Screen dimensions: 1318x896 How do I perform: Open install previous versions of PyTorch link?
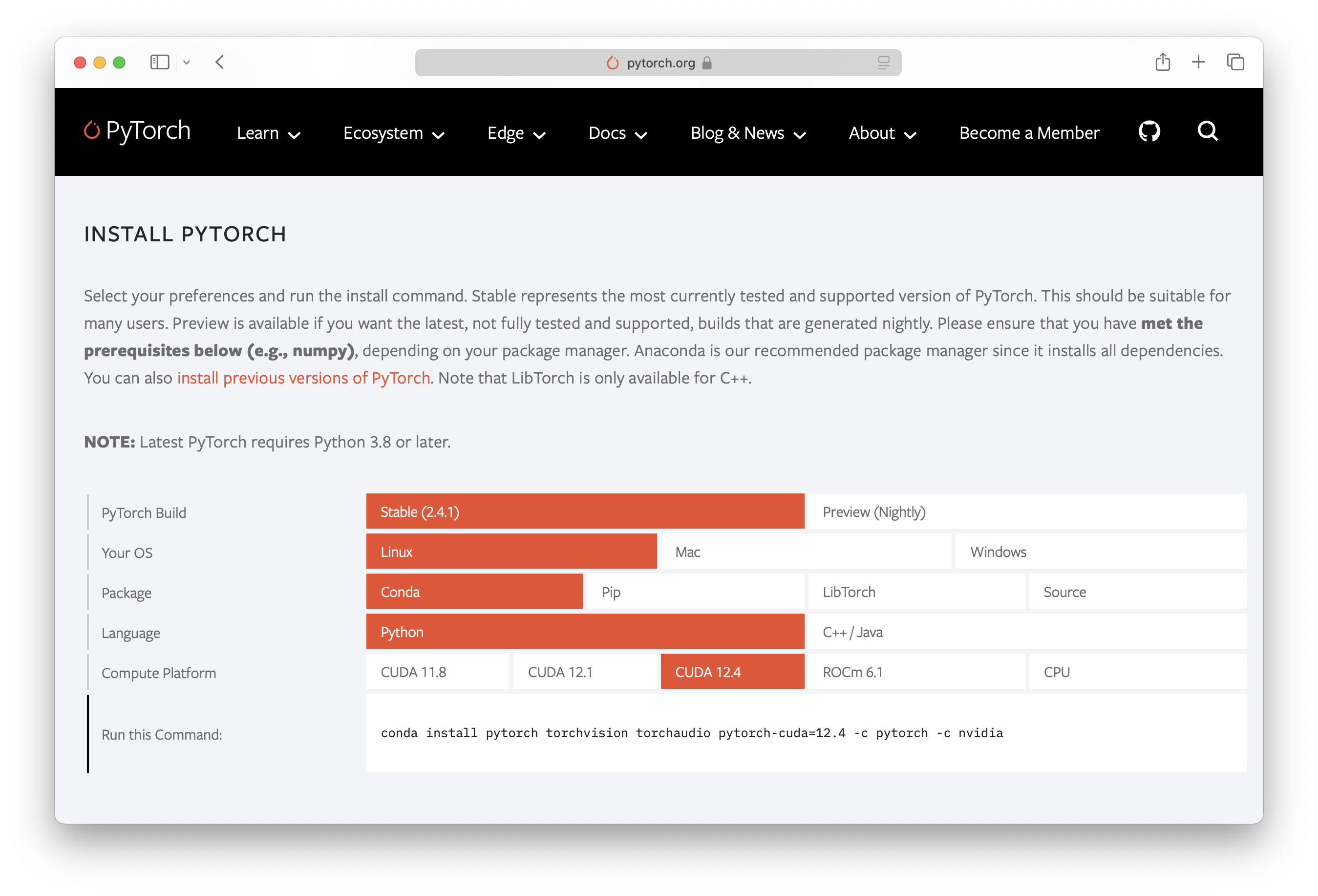tap(303, 378)
